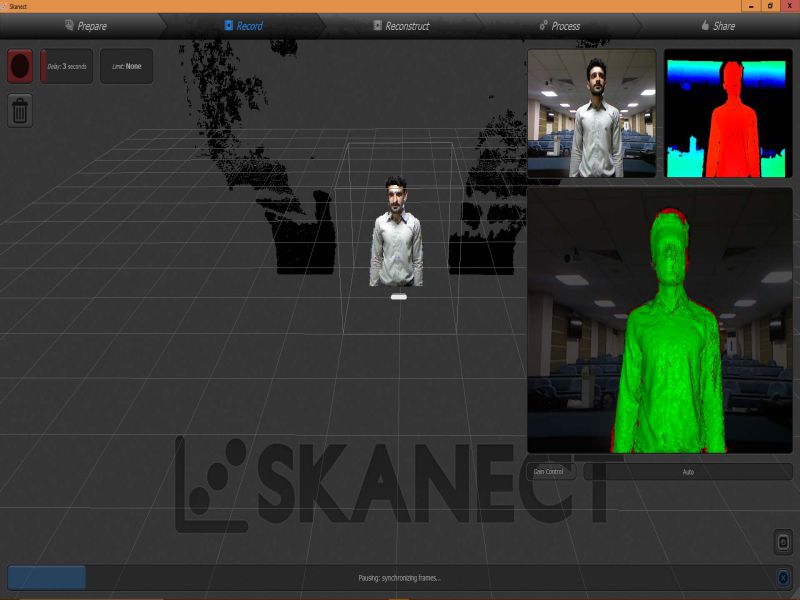
Task: Close the Skanect window
Action: tap(790, 6)
